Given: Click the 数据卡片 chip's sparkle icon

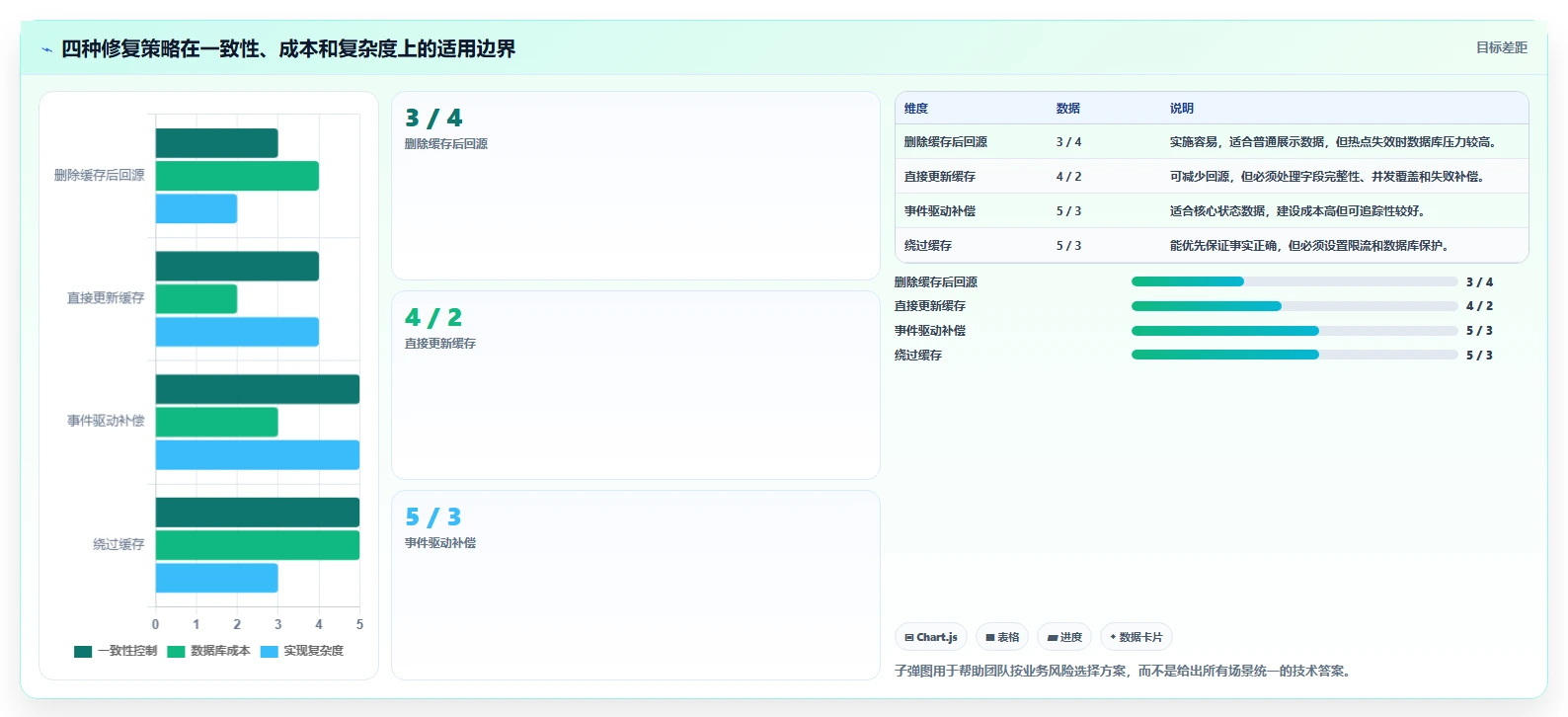Looking at the screenshot, I should click(x=1113, y=637).
